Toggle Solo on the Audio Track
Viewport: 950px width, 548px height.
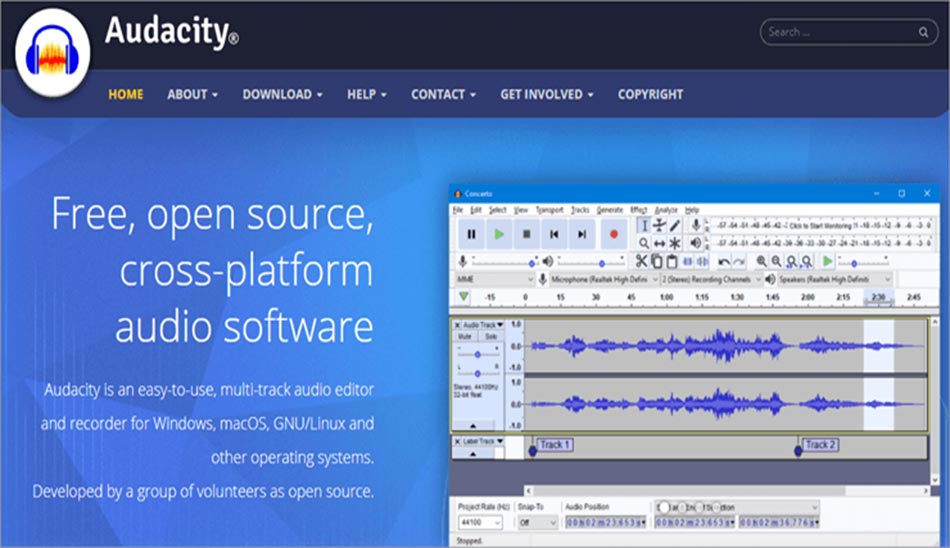click(x=491, y=336)
